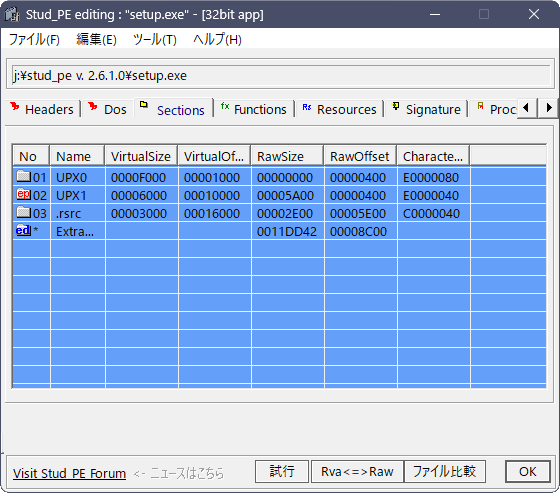Click the No column header
Viewport: 560px width, 493px height.
(x=31, y=156)
